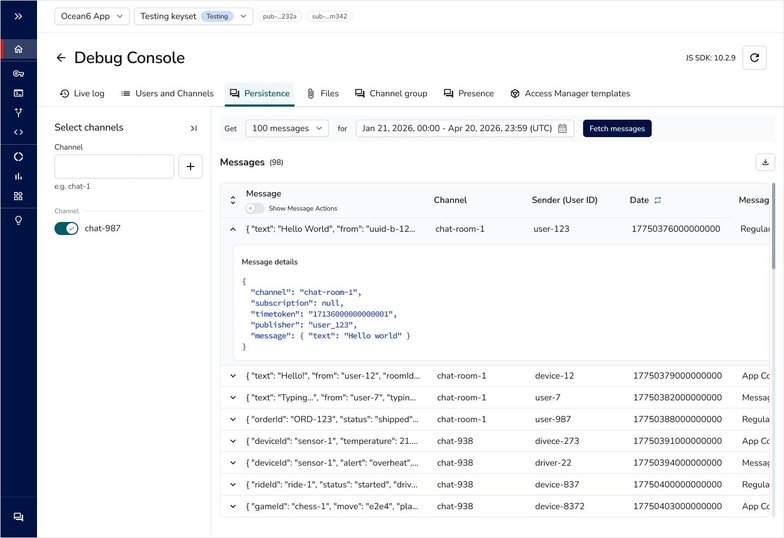Click sender user-987 cell

552,420
